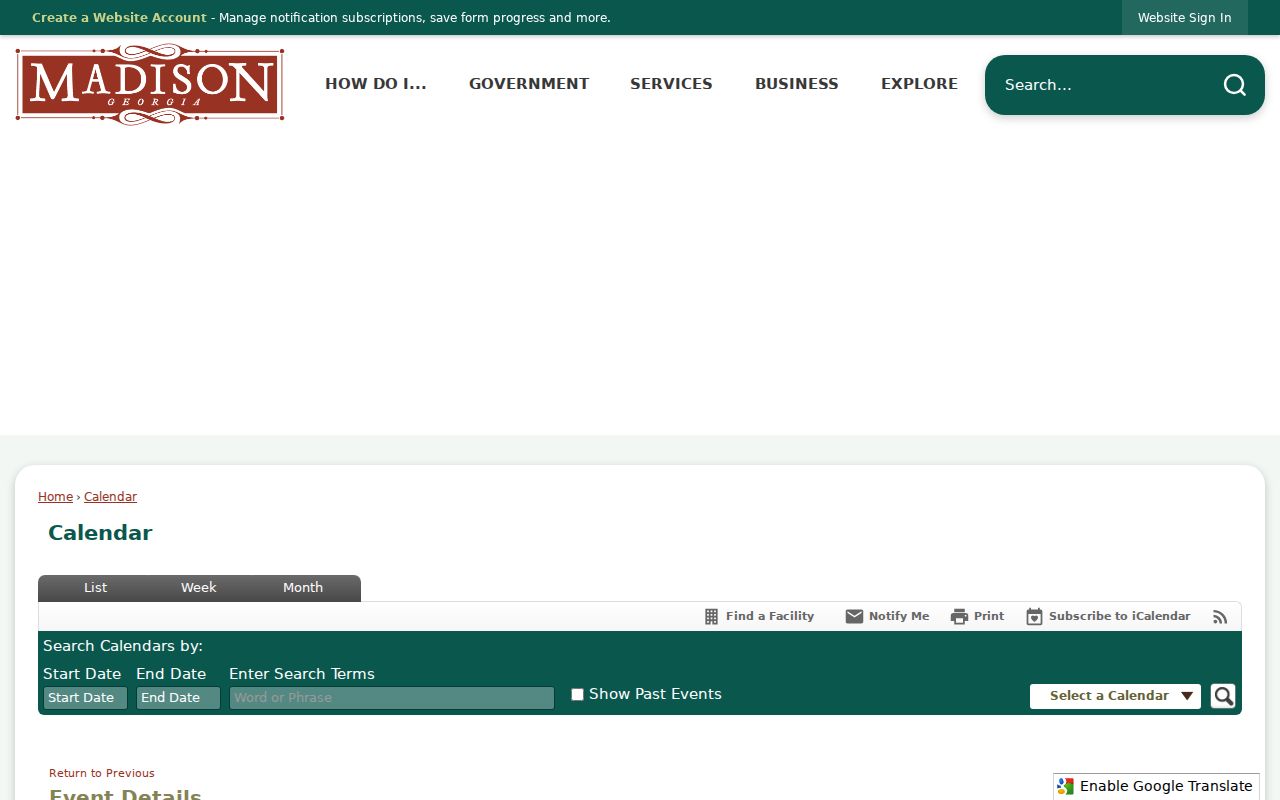Click the Notify Me envelope icon

click(854, 617)
